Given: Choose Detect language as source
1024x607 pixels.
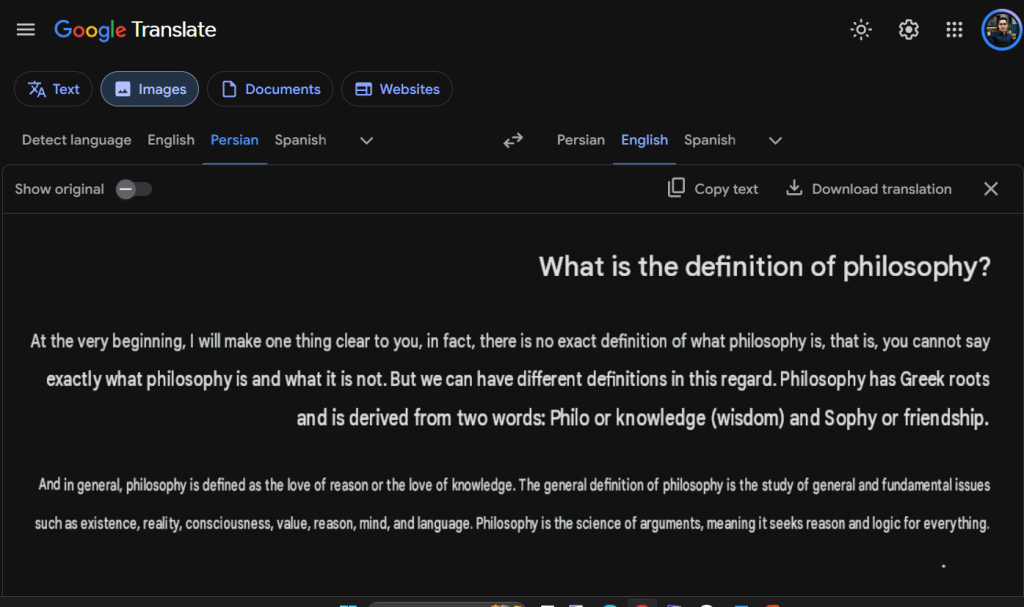Looking at the screenshot, I should pyautogui.click(x=76, y=140).
